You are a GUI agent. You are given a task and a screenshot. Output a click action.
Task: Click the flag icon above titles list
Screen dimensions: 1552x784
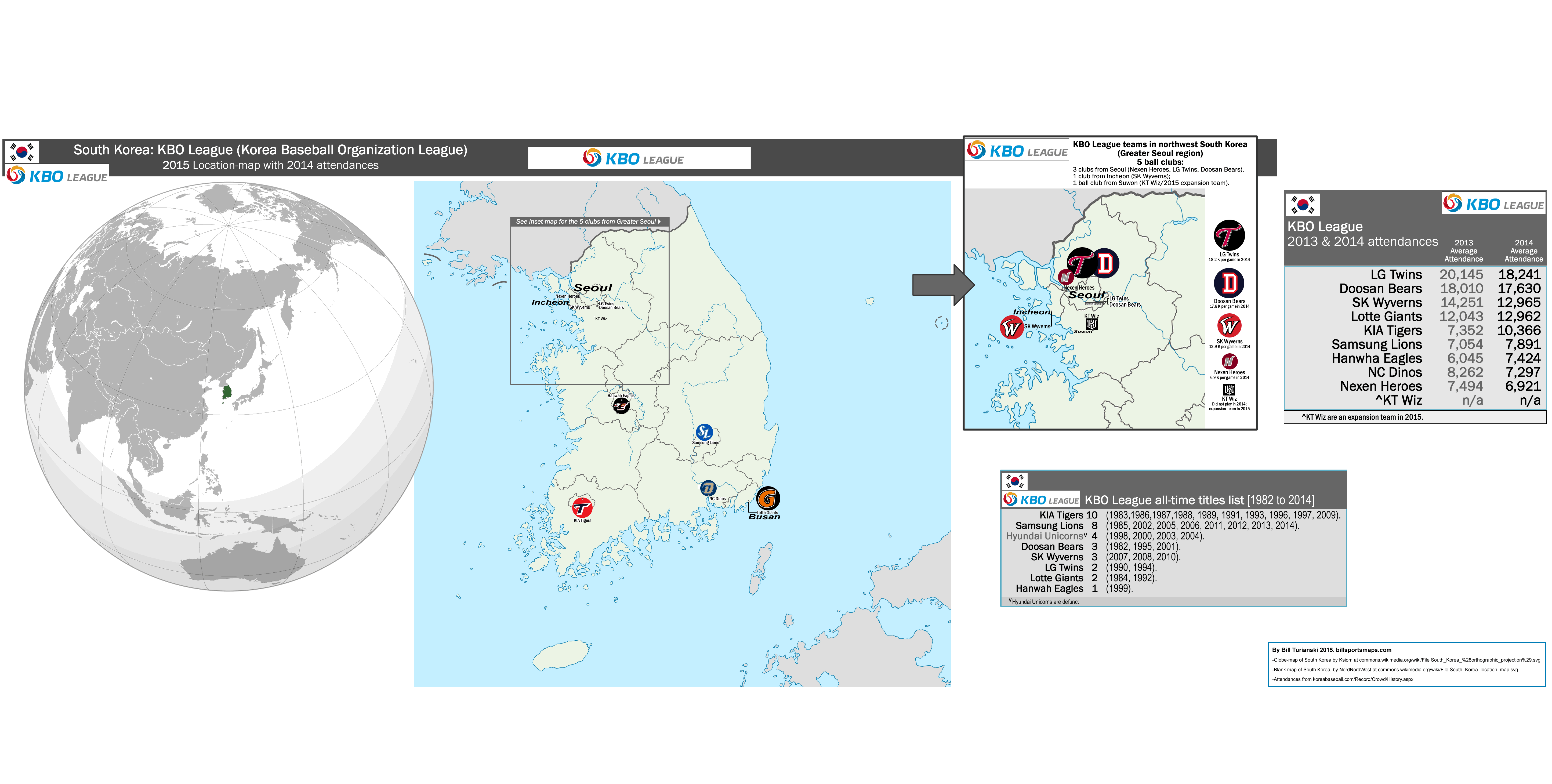click(1015, 481)
